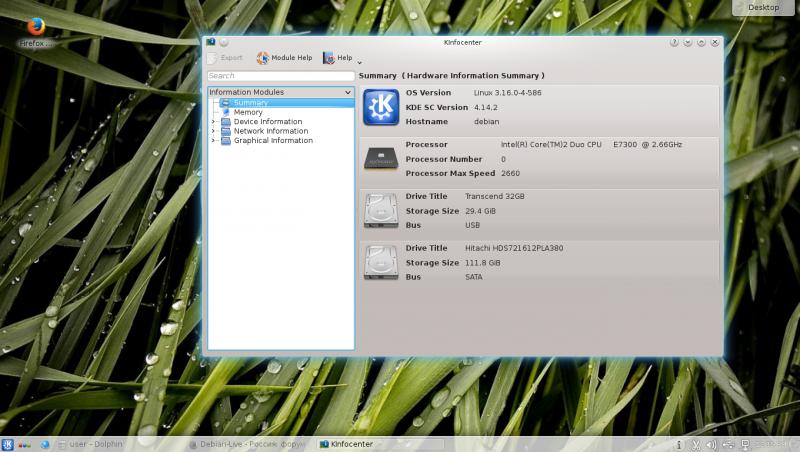Expand the Network Information tree node

click(213, 131)
